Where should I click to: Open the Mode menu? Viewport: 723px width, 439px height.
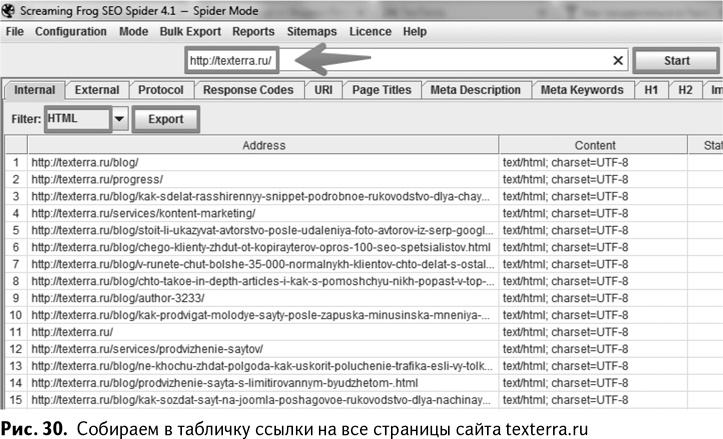133,32
